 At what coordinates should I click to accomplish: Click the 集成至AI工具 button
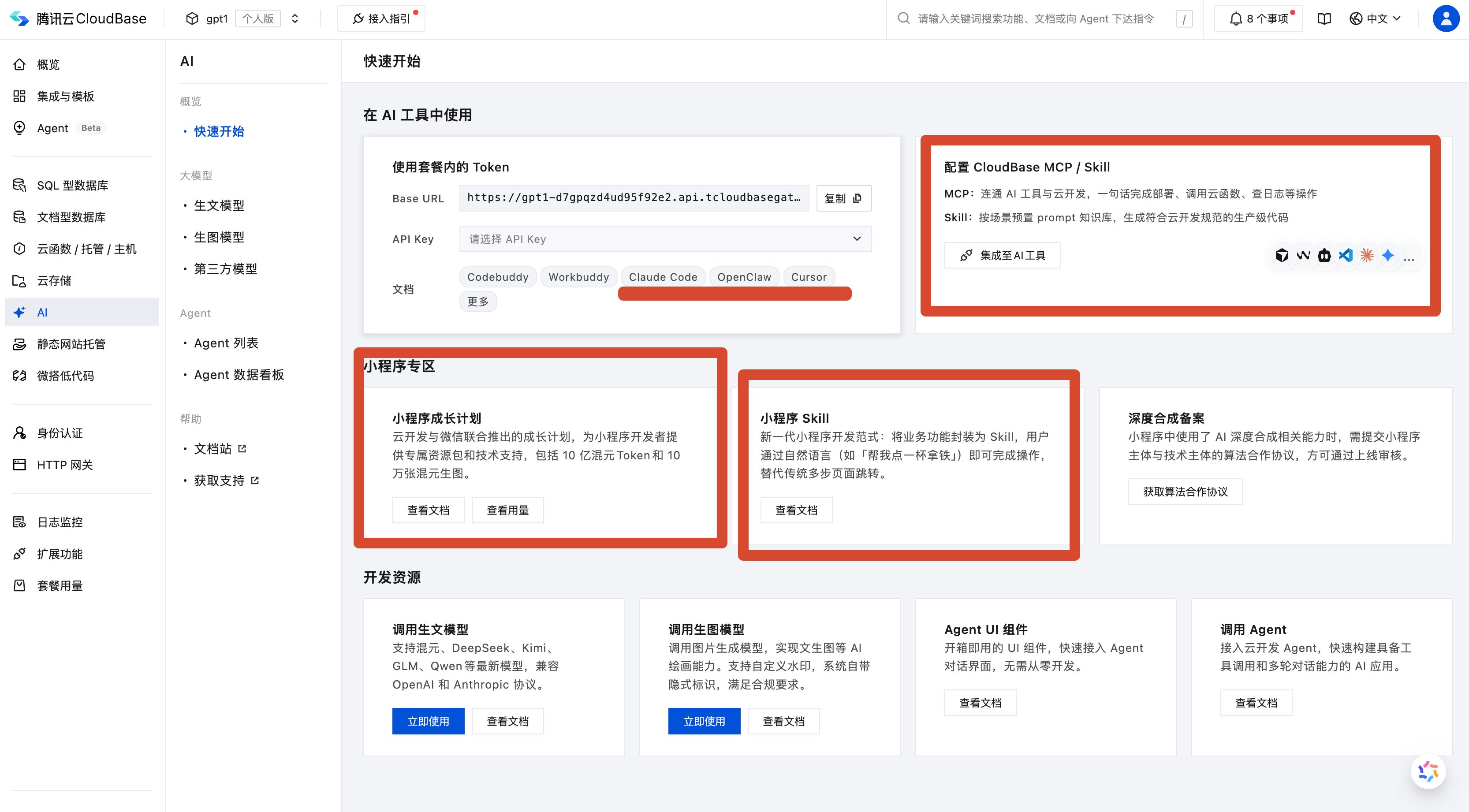(1002, 256)
